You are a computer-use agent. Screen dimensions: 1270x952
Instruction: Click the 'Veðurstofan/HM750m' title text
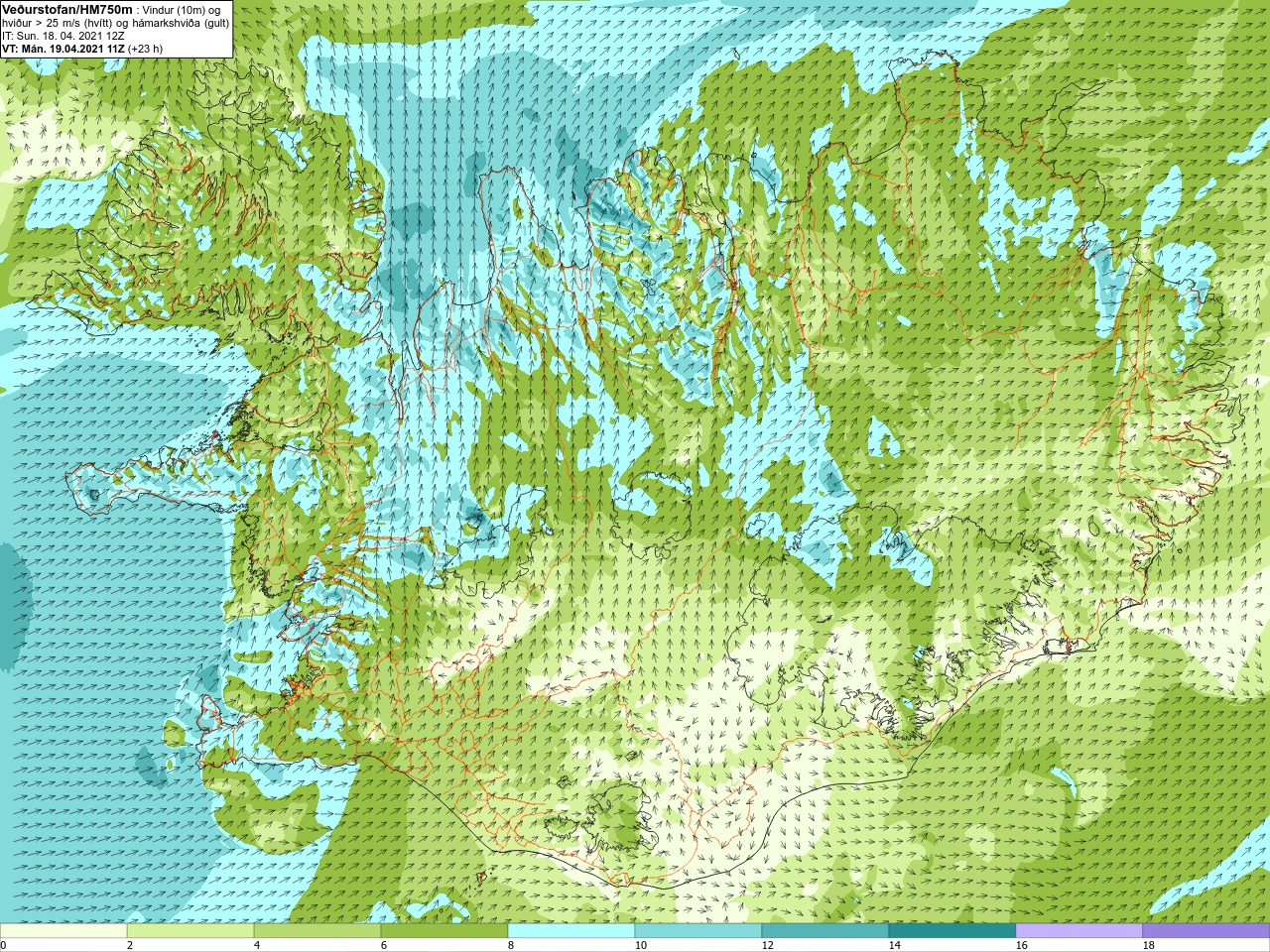(66, 9)
